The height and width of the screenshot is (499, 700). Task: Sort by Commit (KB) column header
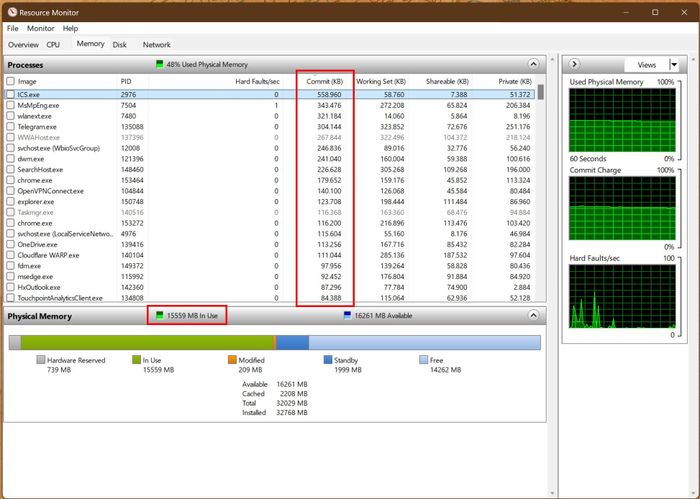325,80
